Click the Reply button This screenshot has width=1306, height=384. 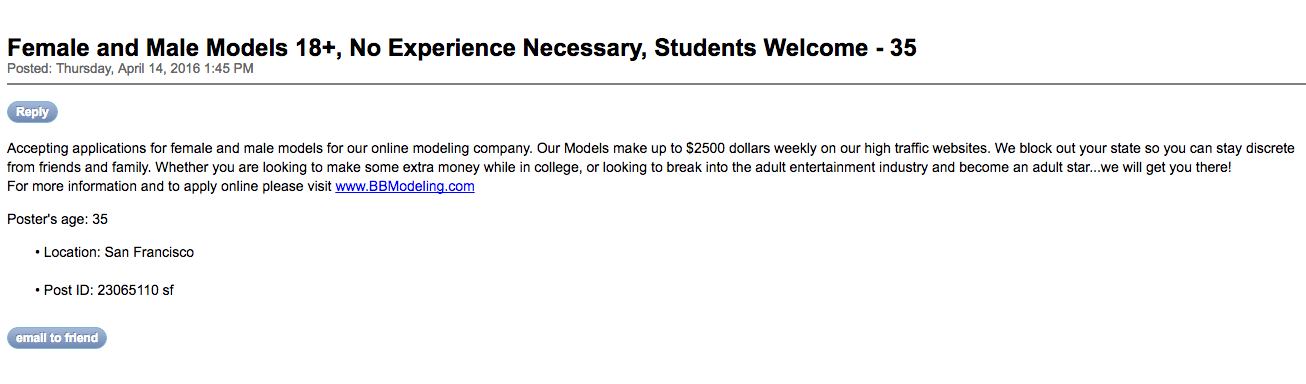pyautogui.click(x=32, y=112)
